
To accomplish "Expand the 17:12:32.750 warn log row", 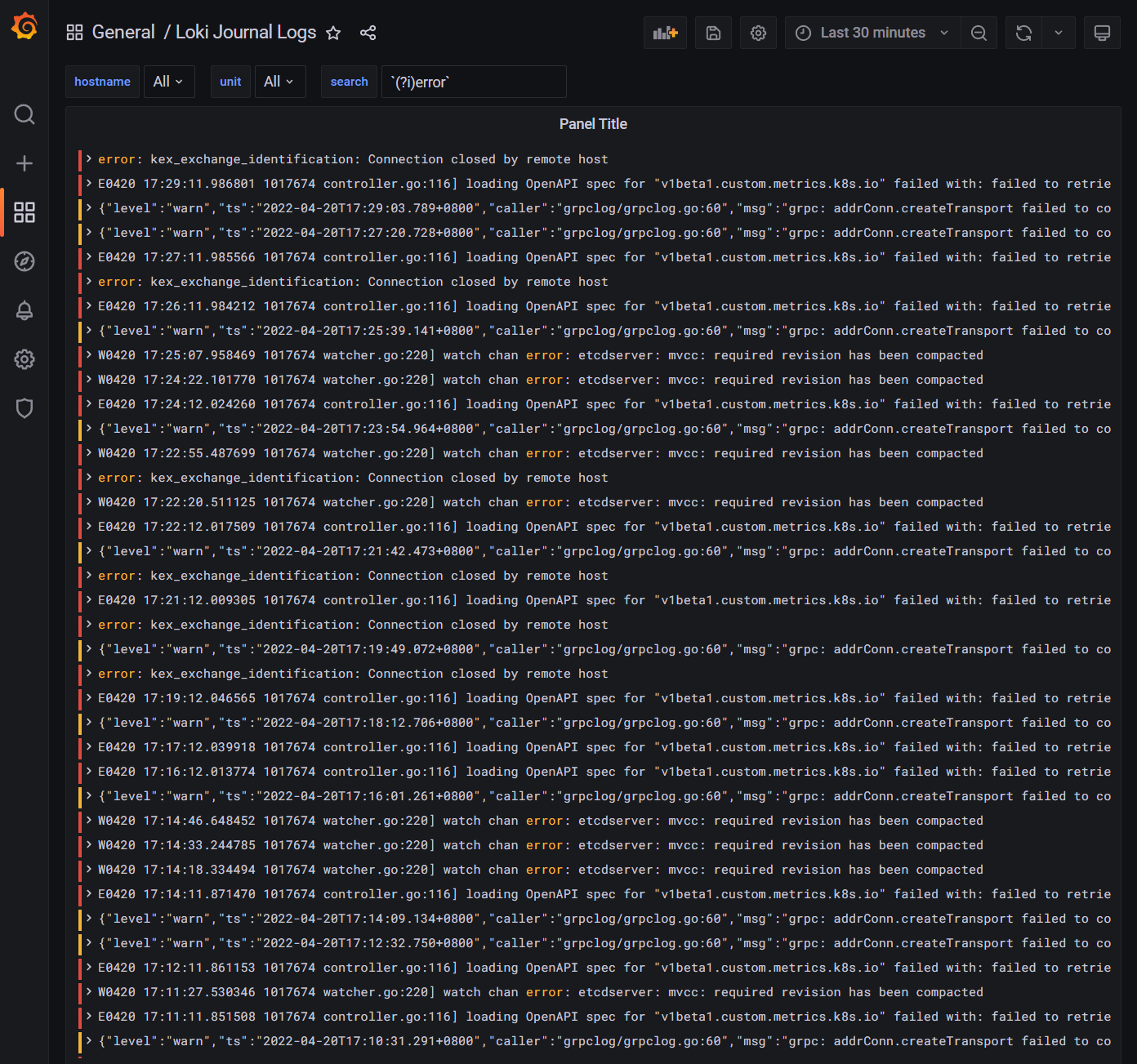I will pos(89,942).
